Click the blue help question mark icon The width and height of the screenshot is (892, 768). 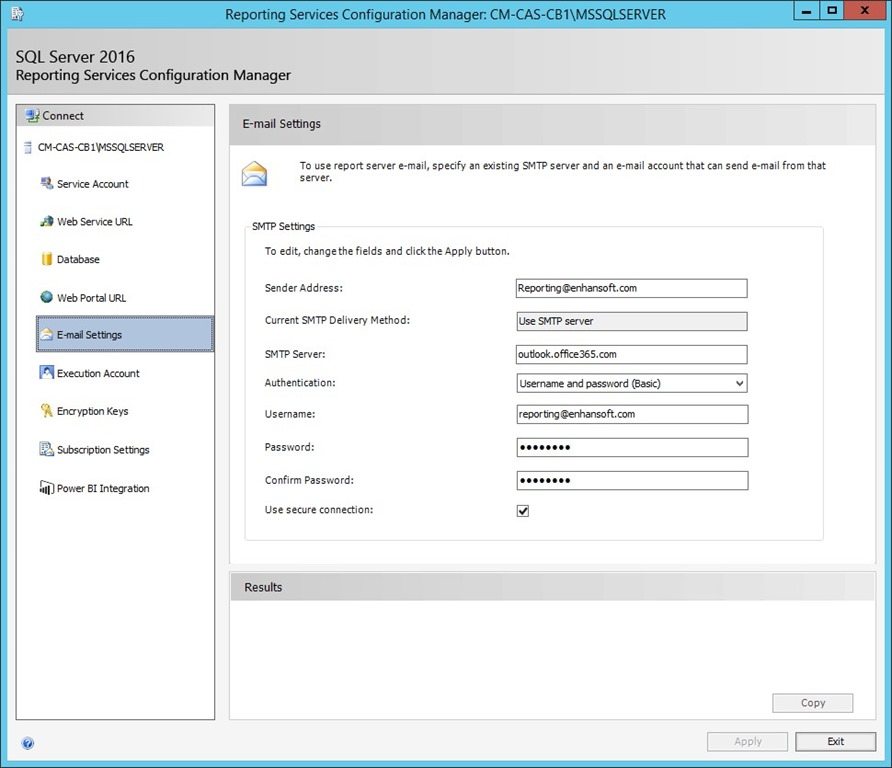pos(27,743)
